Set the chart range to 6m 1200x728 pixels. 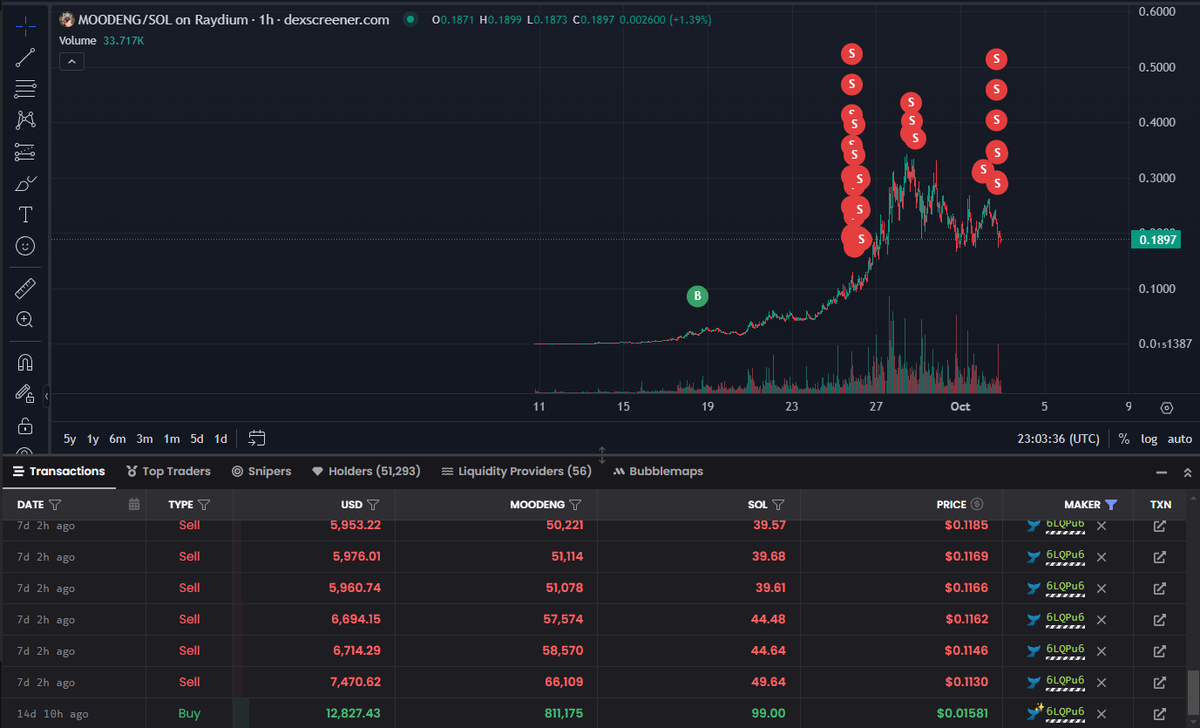pos(118,439)
